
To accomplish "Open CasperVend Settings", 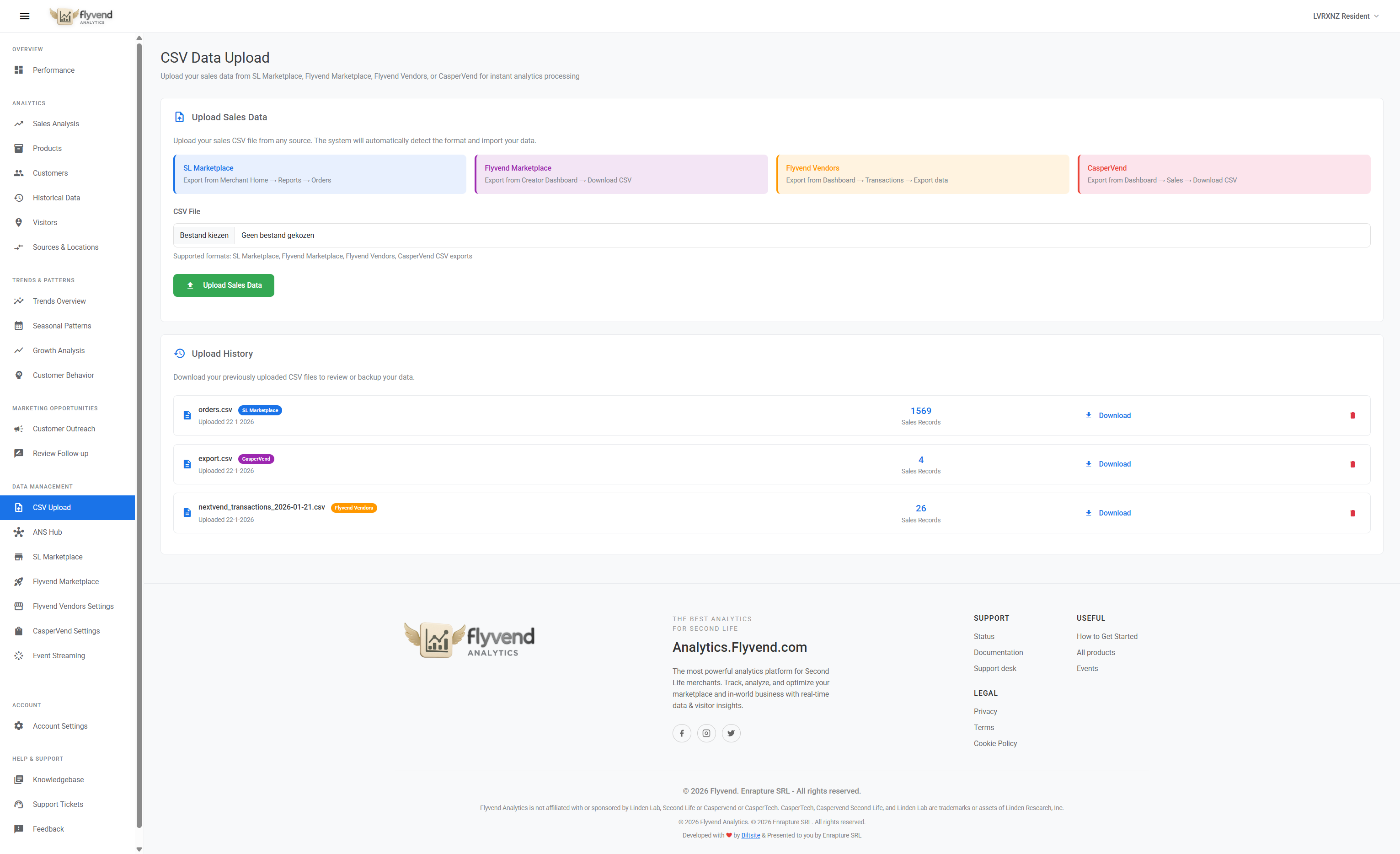I will click(65, 630).
